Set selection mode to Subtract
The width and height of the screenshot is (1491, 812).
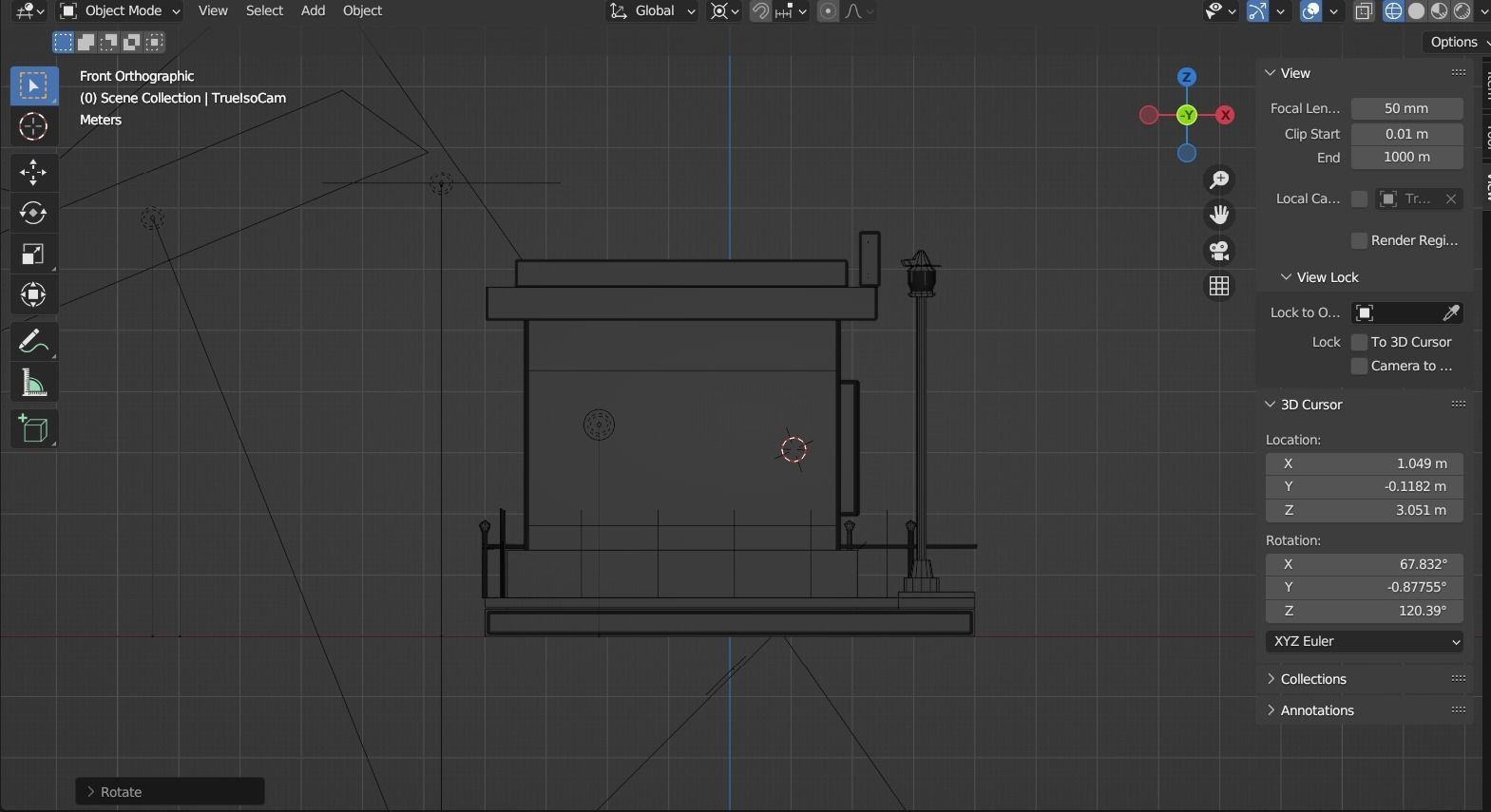(x=108, y=42)
